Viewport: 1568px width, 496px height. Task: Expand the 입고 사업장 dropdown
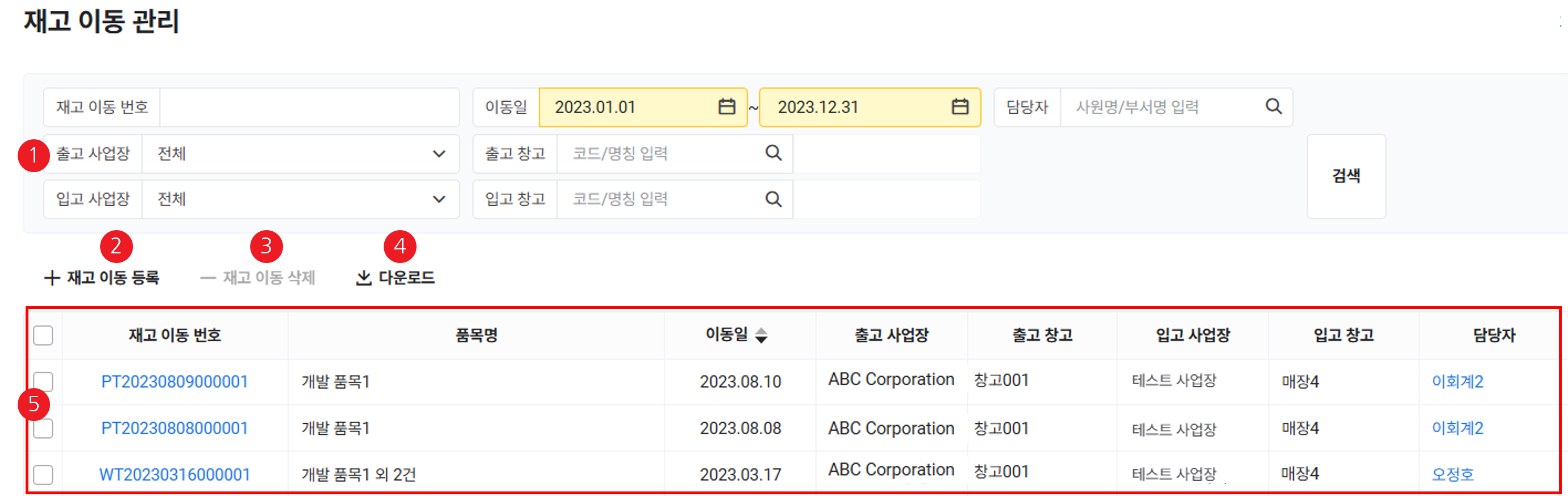tap(438, 199)
